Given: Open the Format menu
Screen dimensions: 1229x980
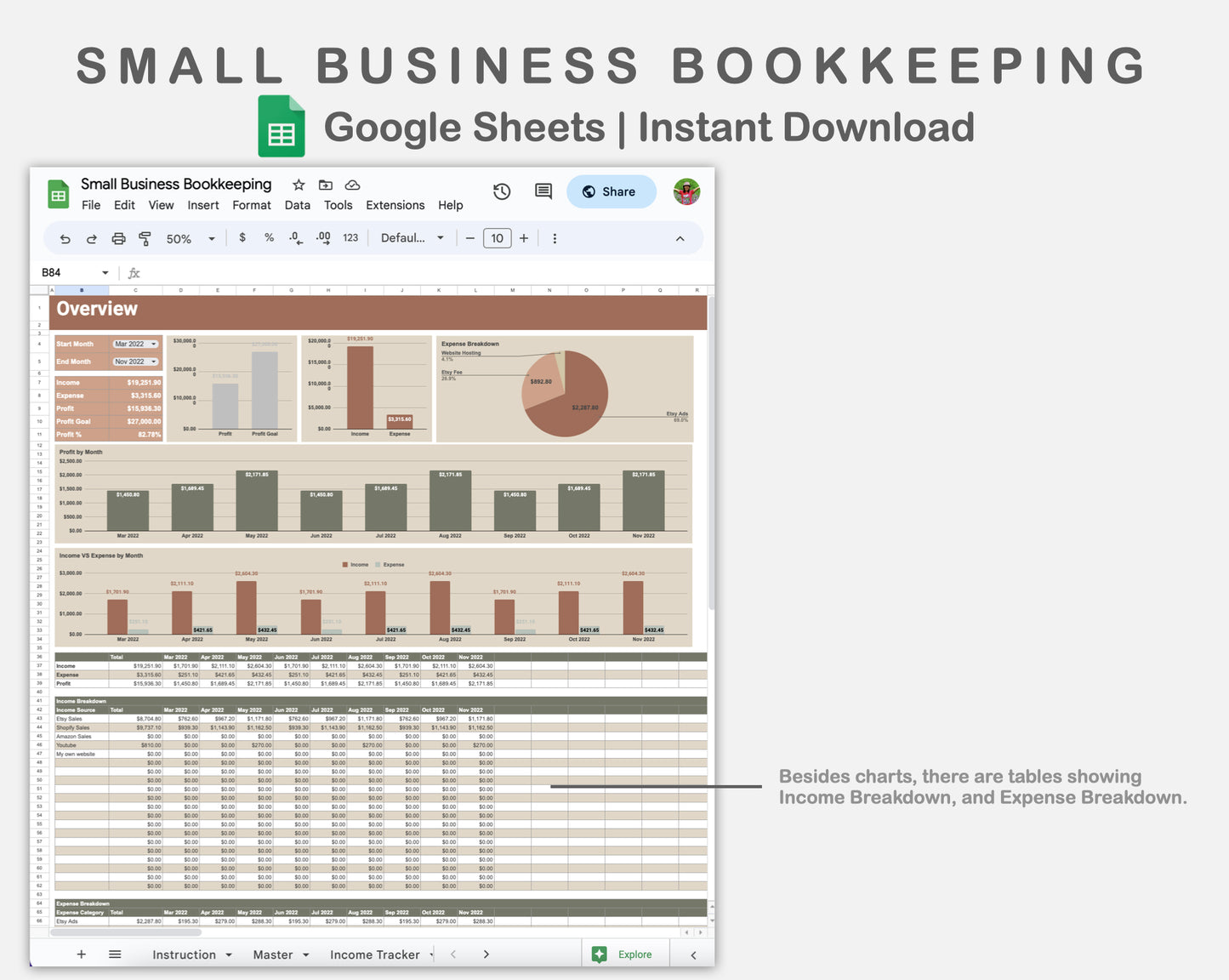Looking at the screenshot, I should point(252,205).
